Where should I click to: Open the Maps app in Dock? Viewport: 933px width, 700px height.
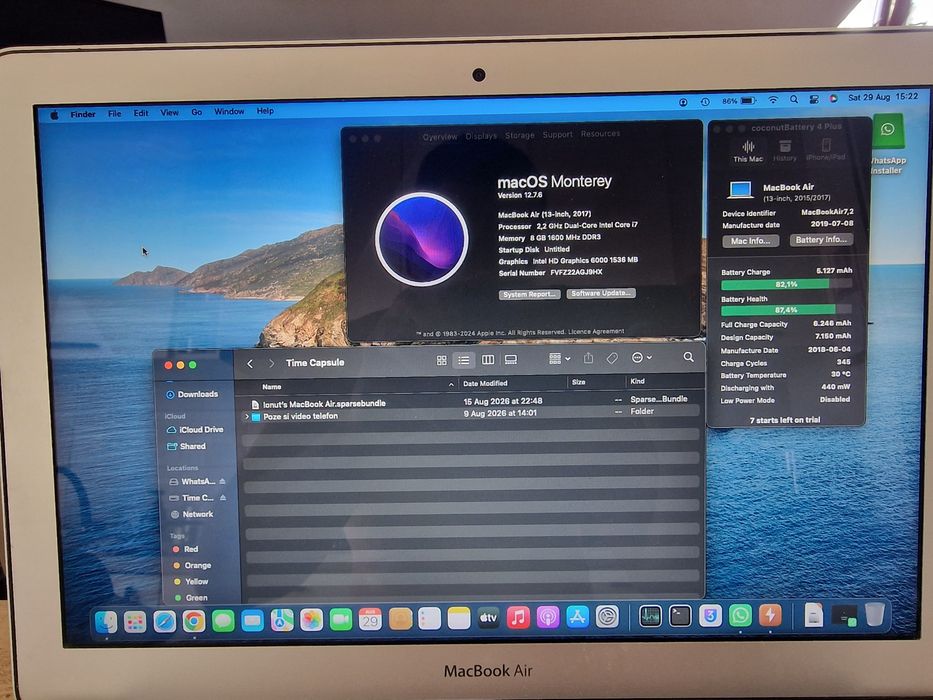coord(282,621)
